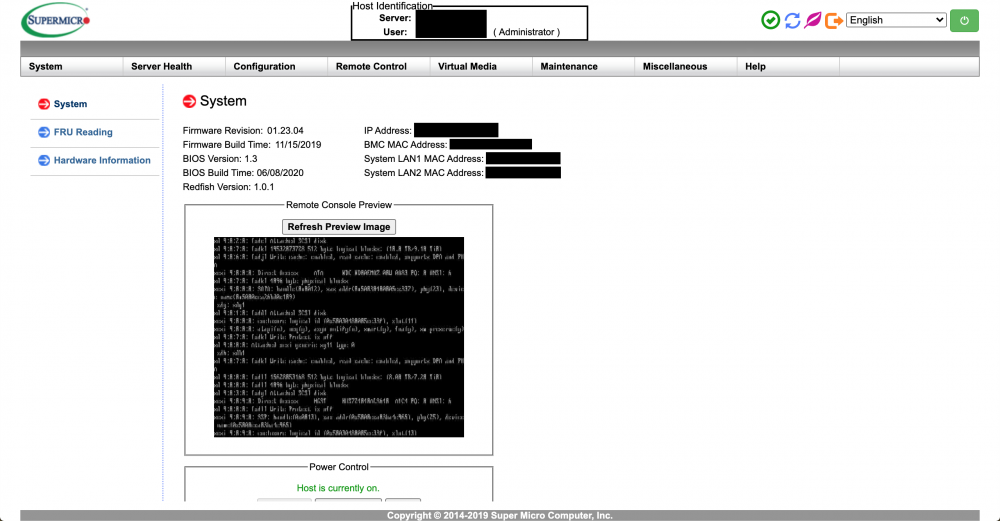Screen dimensions: 1000x521
Task: Open the Configuration menu
Action: pos(276,66)
